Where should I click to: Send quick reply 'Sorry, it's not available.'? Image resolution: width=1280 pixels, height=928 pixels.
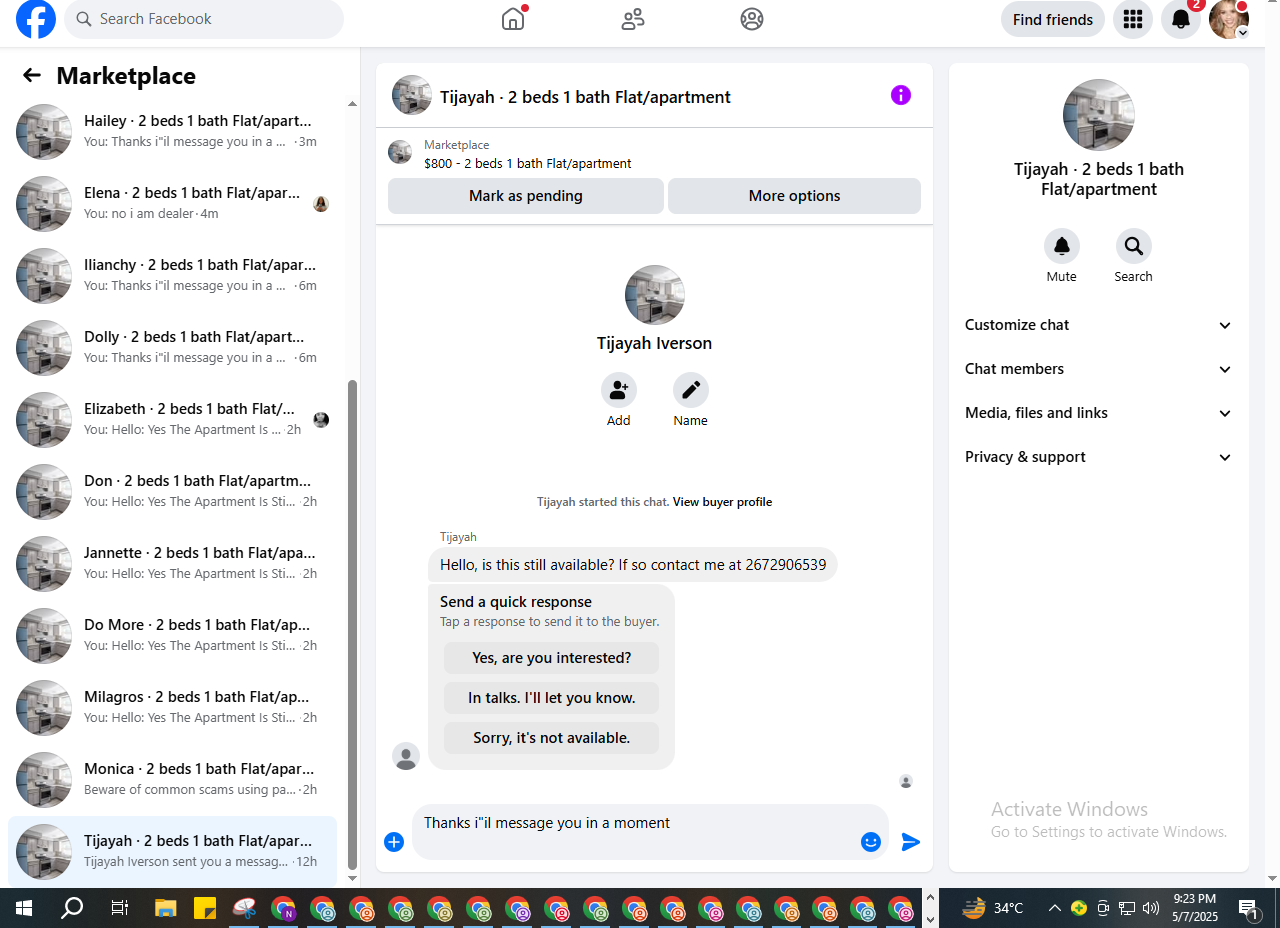(x=552, y=738)
